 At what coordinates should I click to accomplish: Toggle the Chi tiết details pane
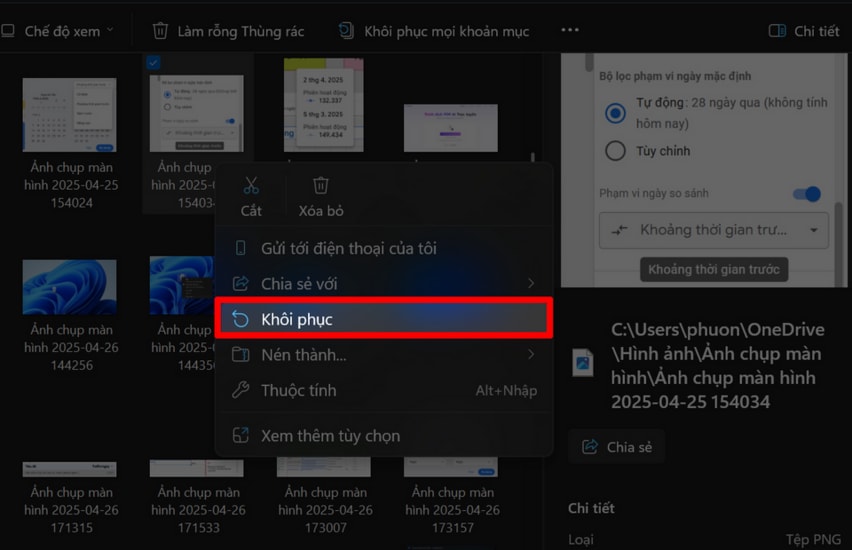[x=804, y=31]
